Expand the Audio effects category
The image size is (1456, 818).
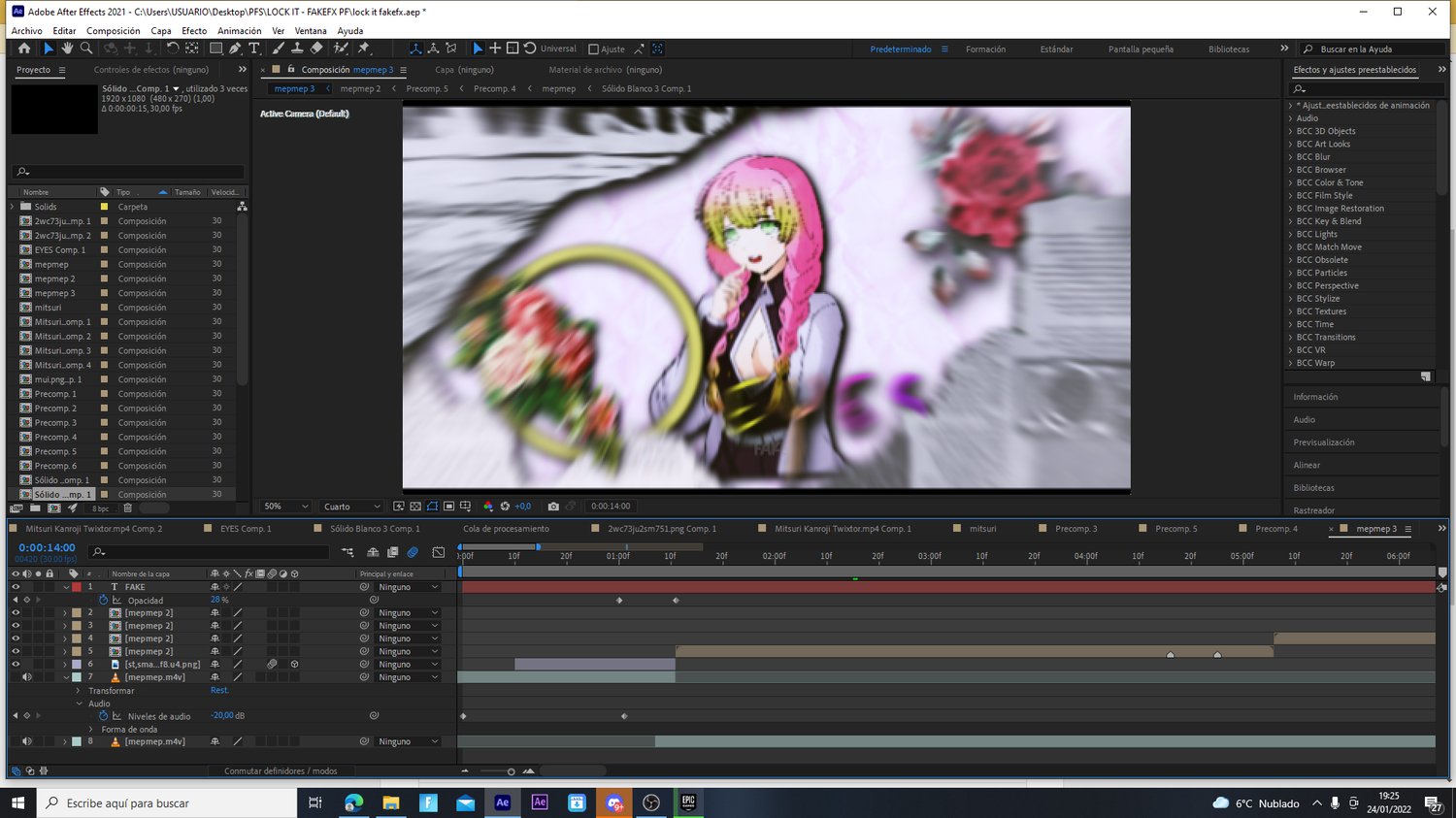coord(1290,118)
